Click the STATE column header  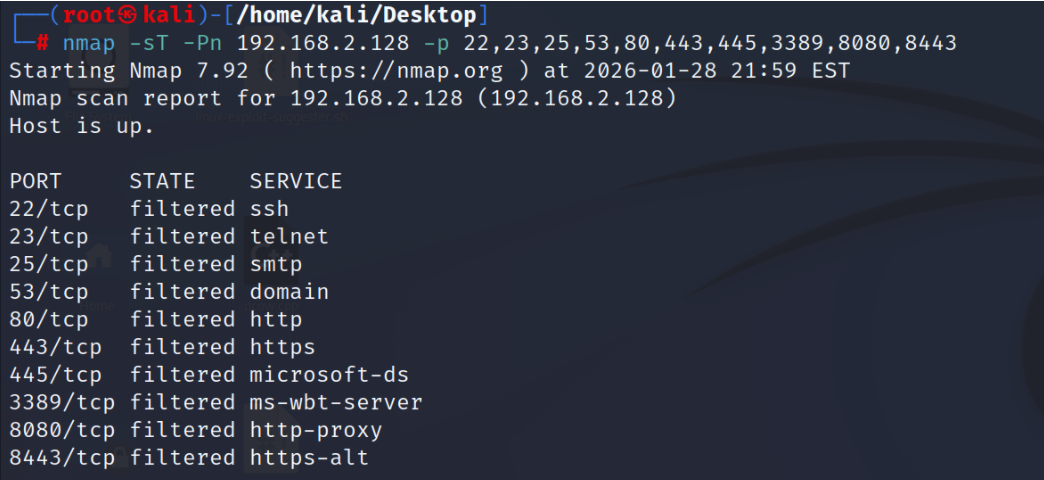click(162, 181)
